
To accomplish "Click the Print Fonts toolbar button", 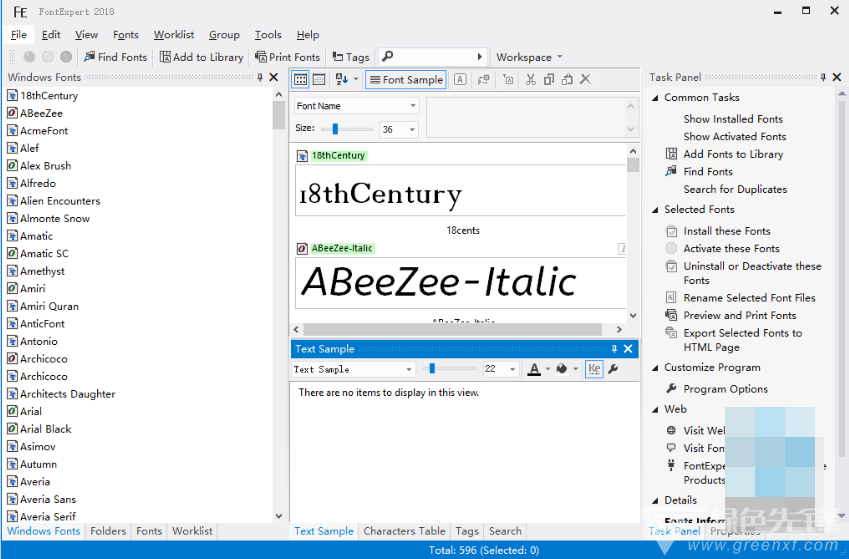I will [x=287, y=57].
